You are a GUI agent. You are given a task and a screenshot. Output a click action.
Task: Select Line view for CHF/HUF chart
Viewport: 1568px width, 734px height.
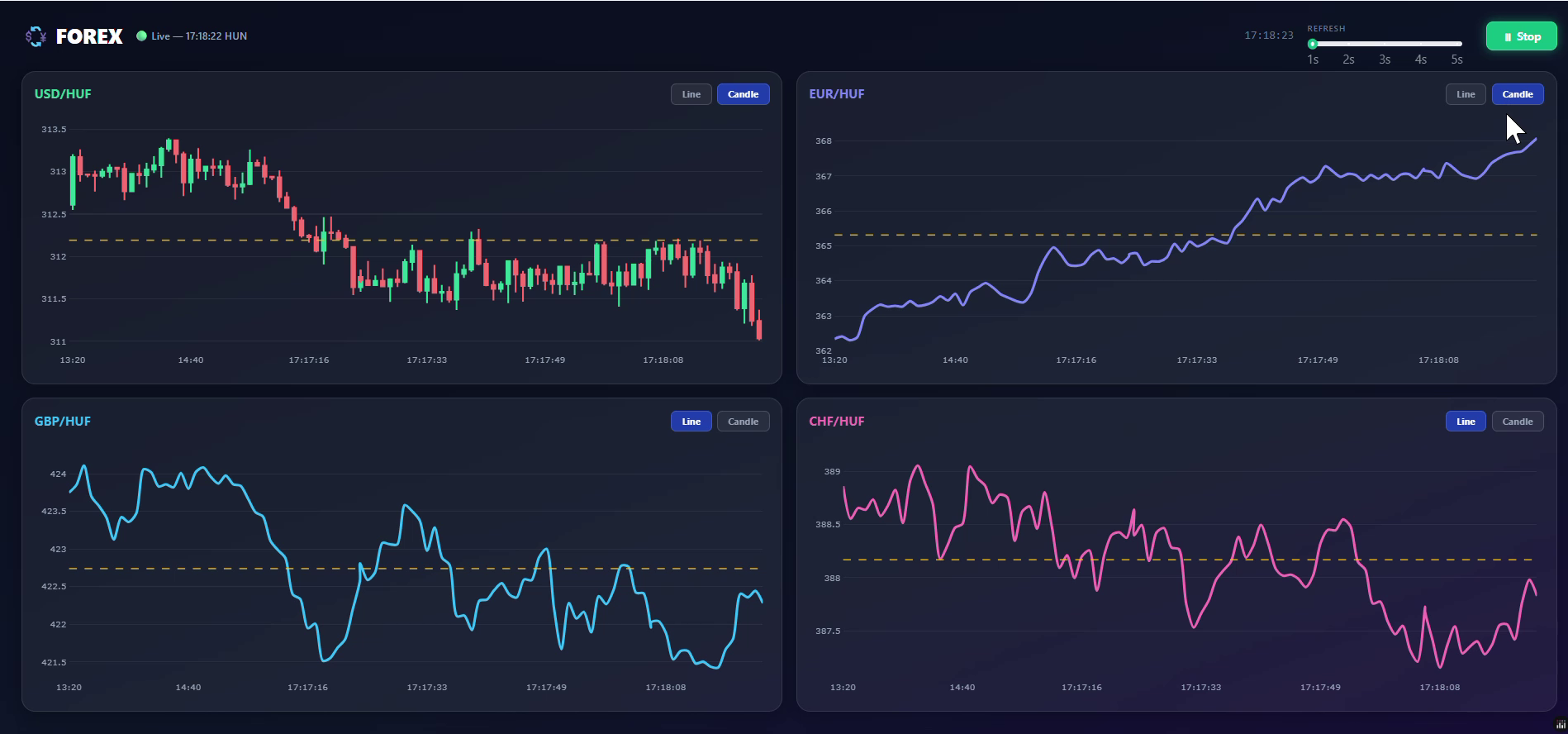point(1466,422)
